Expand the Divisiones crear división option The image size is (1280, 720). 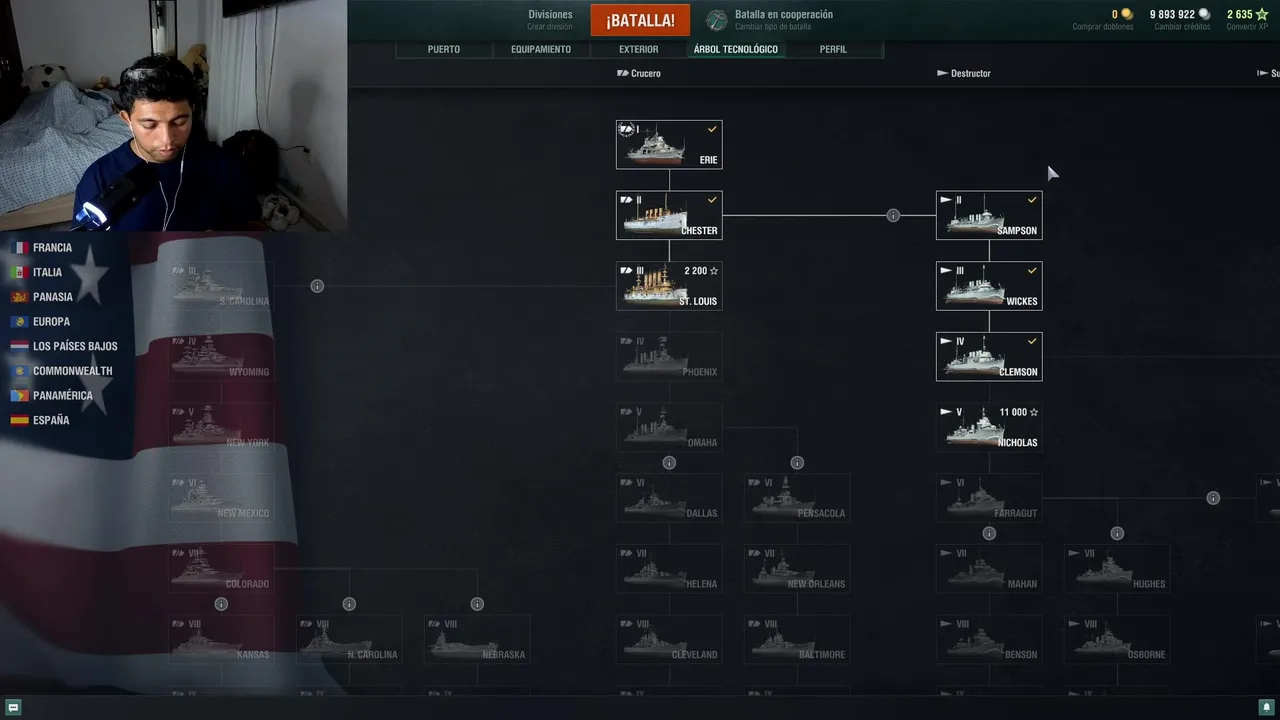click(550, 20)
